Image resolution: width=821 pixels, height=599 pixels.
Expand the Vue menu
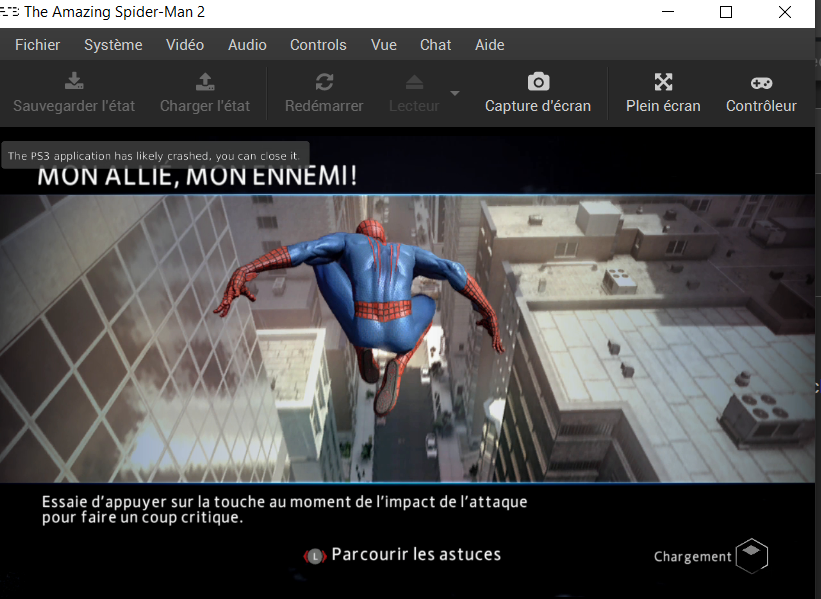coord(383,45)
